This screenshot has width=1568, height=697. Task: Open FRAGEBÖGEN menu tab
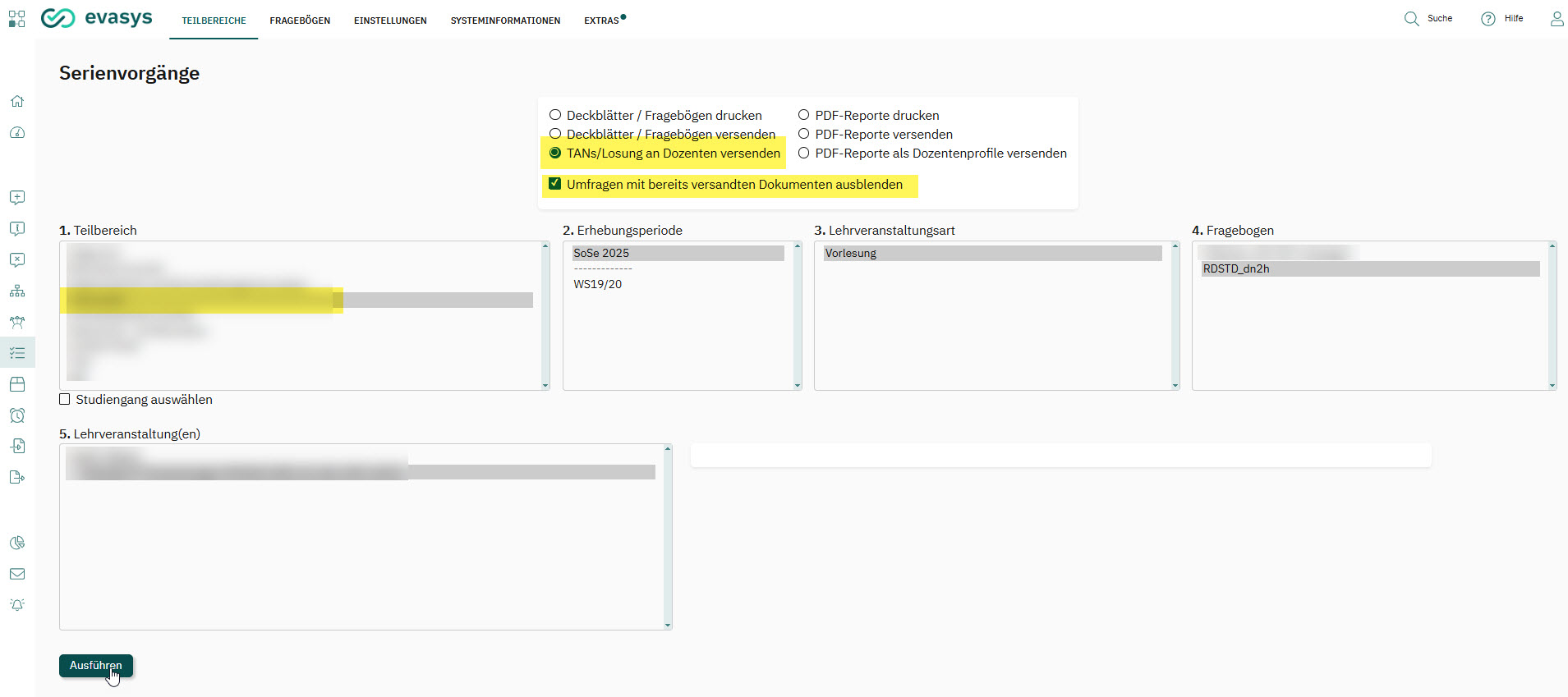300,21
